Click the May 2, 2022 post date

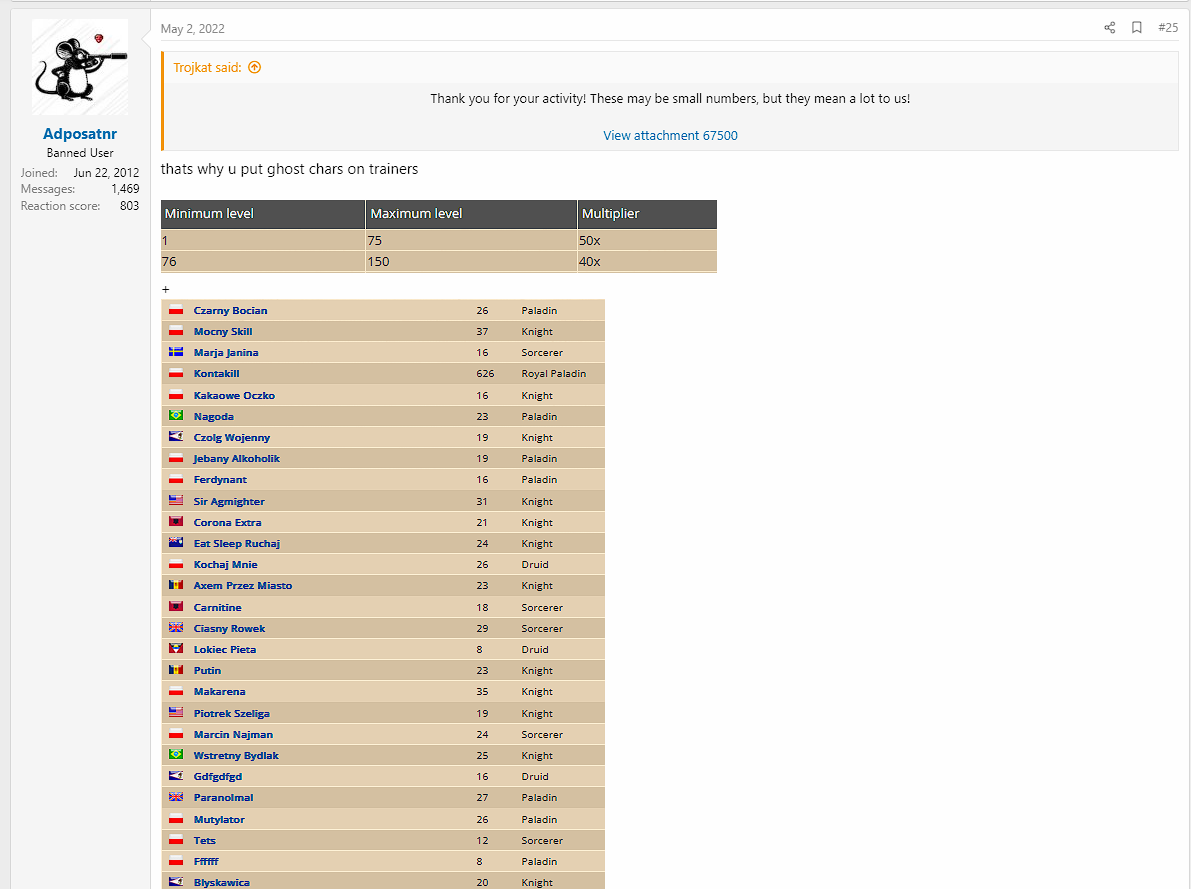click(x=193, y=29)
